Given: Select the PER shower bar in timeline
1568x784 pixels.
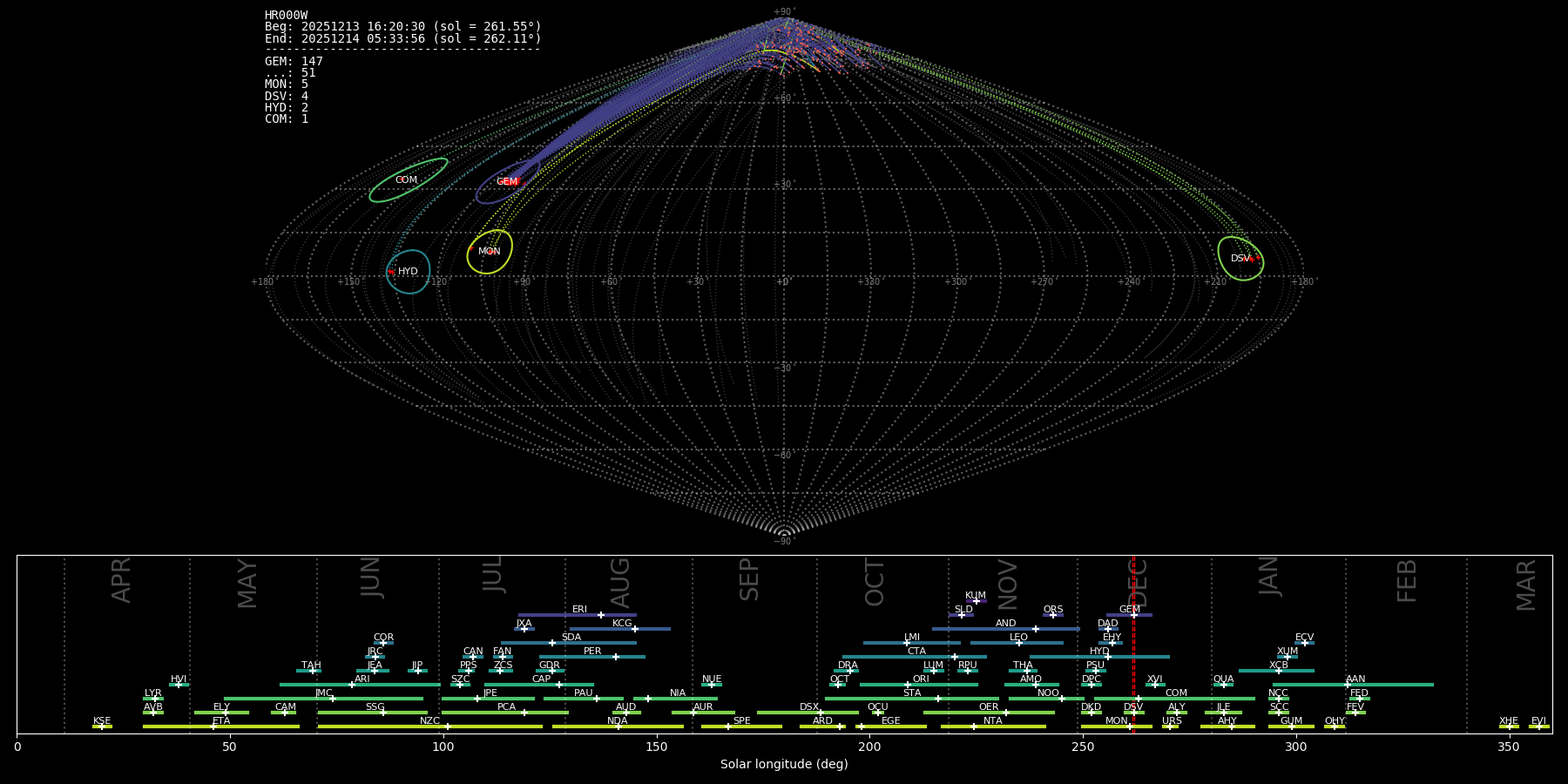Looking at the screenshot, I should (592, 657).
